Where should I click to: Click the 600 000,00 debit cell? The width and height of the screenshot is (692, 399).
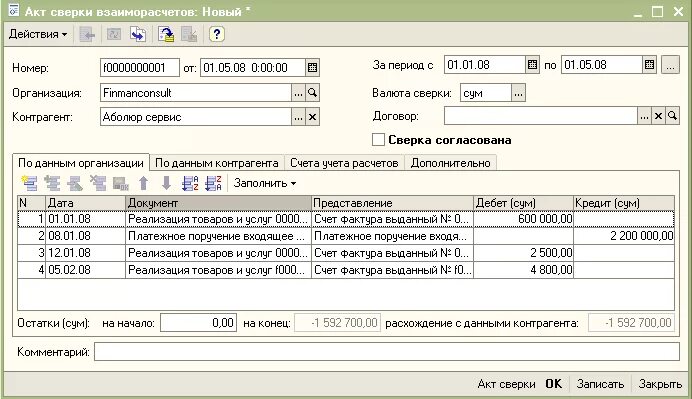[x=523, y=219]
